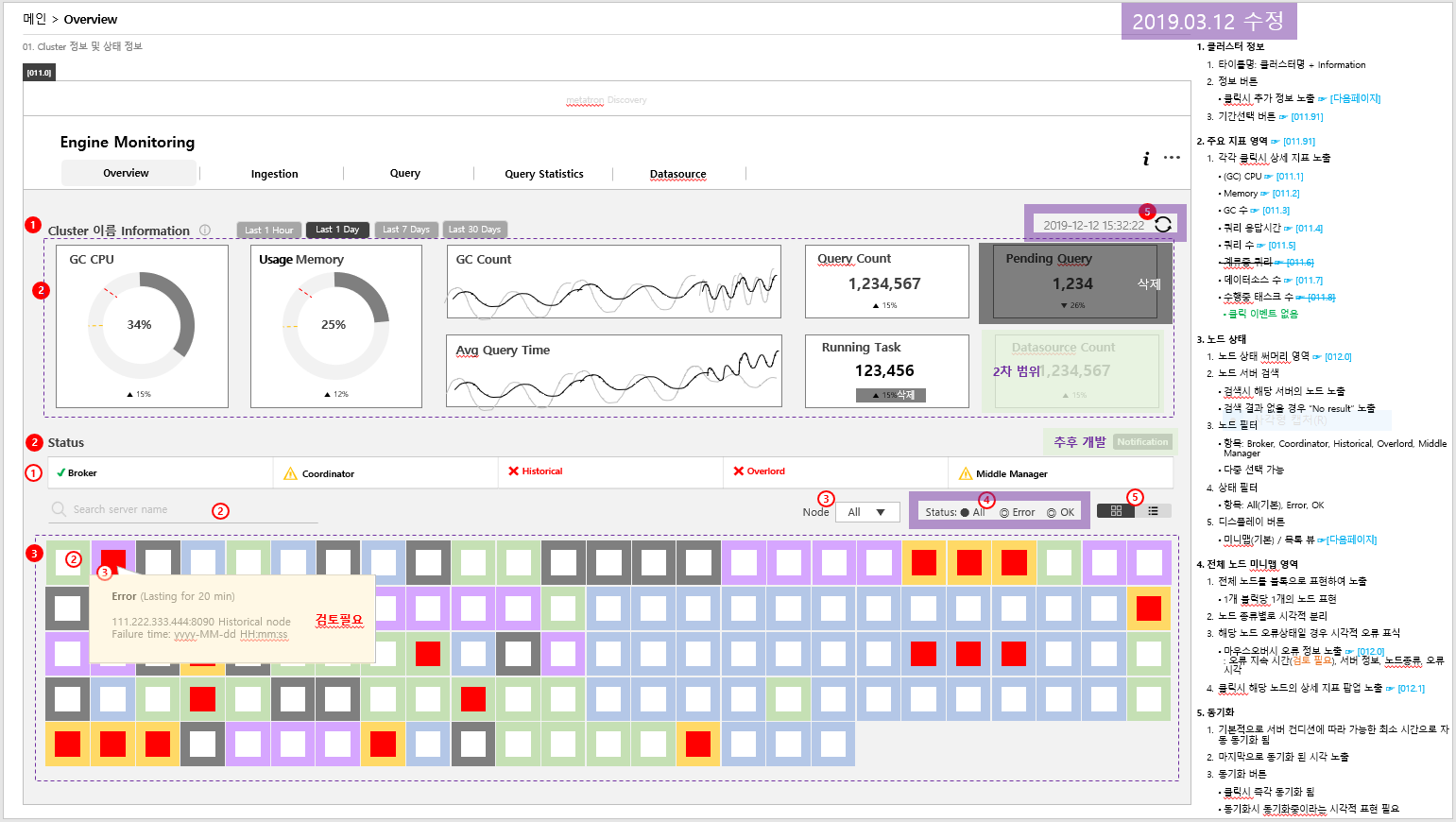Switch node display to grid view icon
The width and height of the screenshot is (1456, 822).
(x=1118, y=510)
